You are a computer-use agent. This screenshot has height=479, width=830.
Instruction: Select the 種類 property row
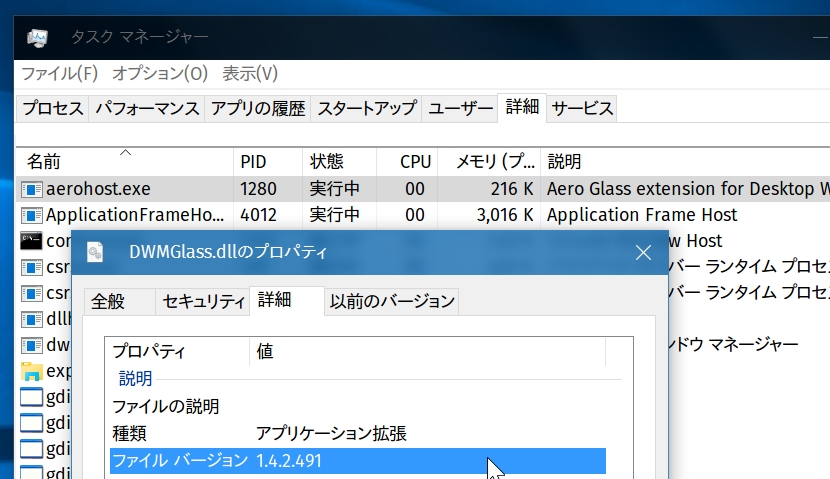(x=358, y=433)
